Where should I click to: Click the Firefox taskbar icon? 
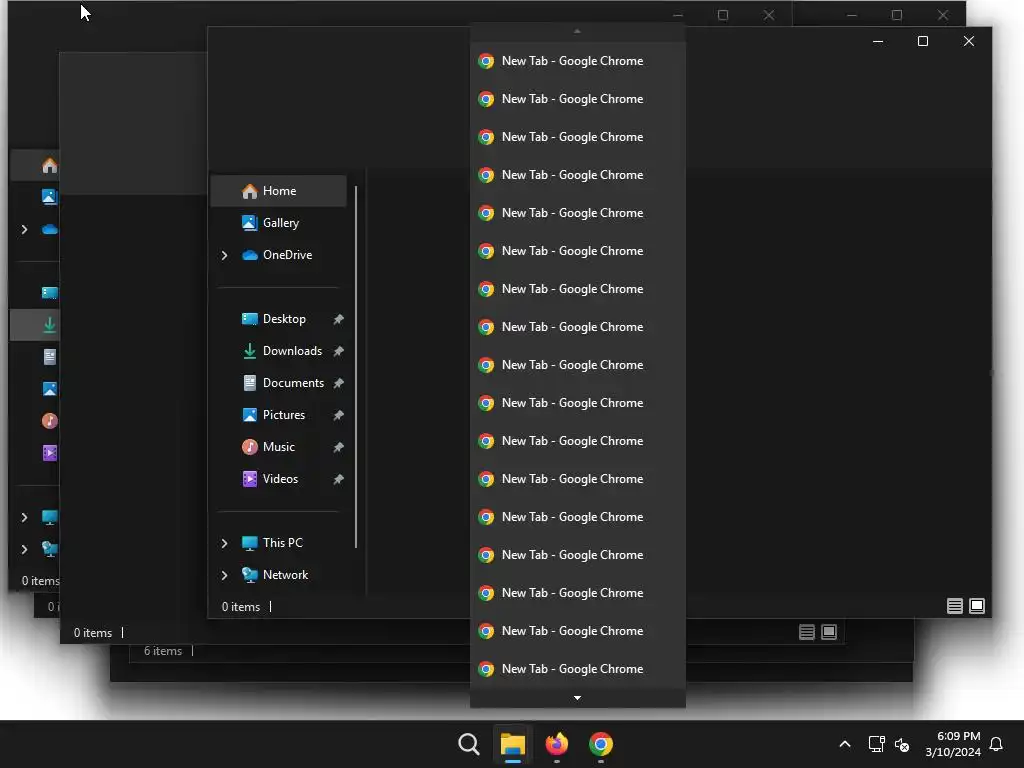(x=556, y=744)
